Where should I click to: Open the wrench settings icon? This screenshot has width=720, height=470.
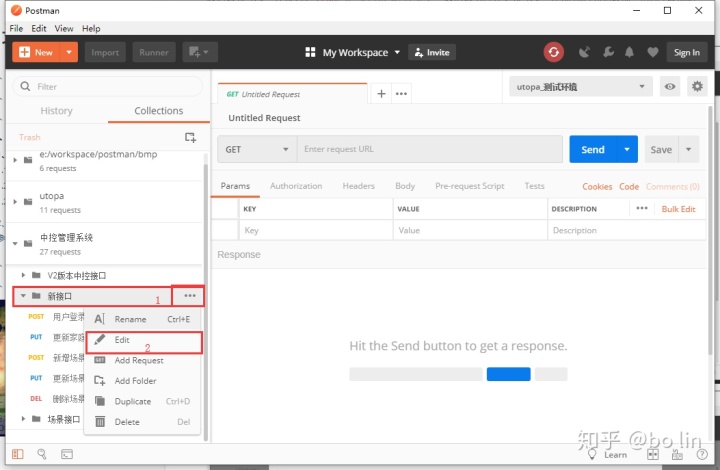point(608,52)
